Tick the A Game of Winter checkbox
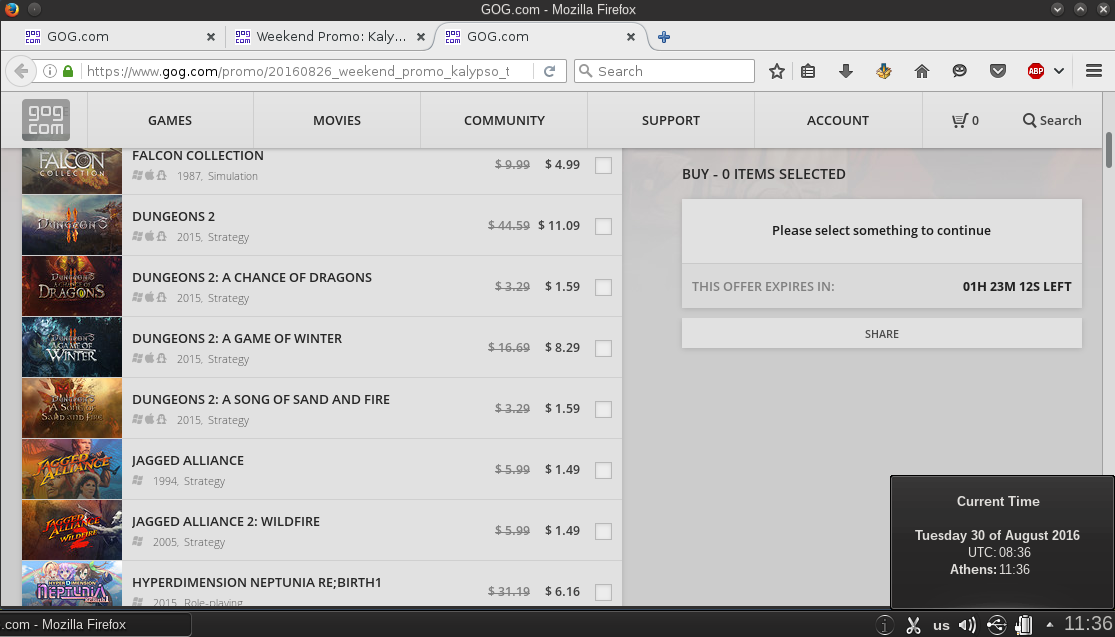This screenshot has width=1115, height=637. click(603, 348)
